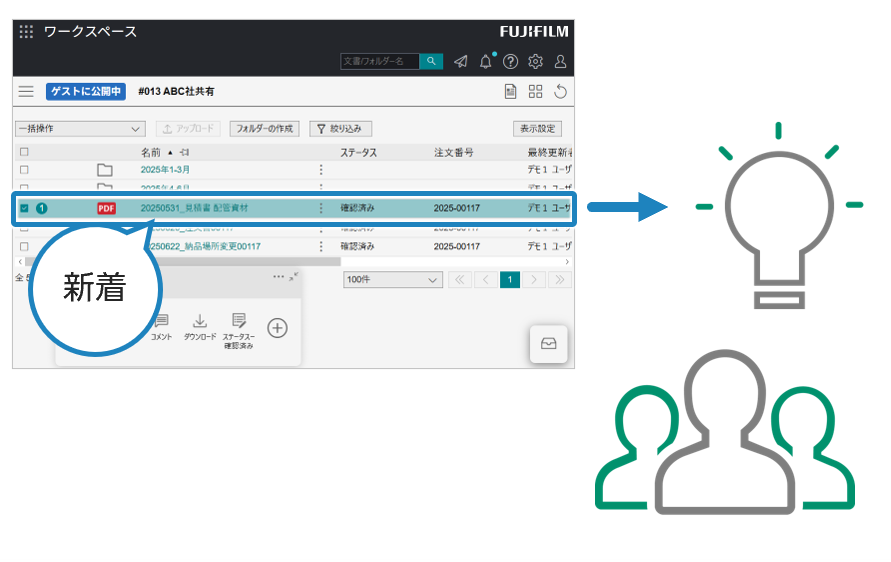The height and width of the screenshot is (562, 891).
Task: Uncheck the selected PDF row checkbox
Action: [x=24, y=208]
